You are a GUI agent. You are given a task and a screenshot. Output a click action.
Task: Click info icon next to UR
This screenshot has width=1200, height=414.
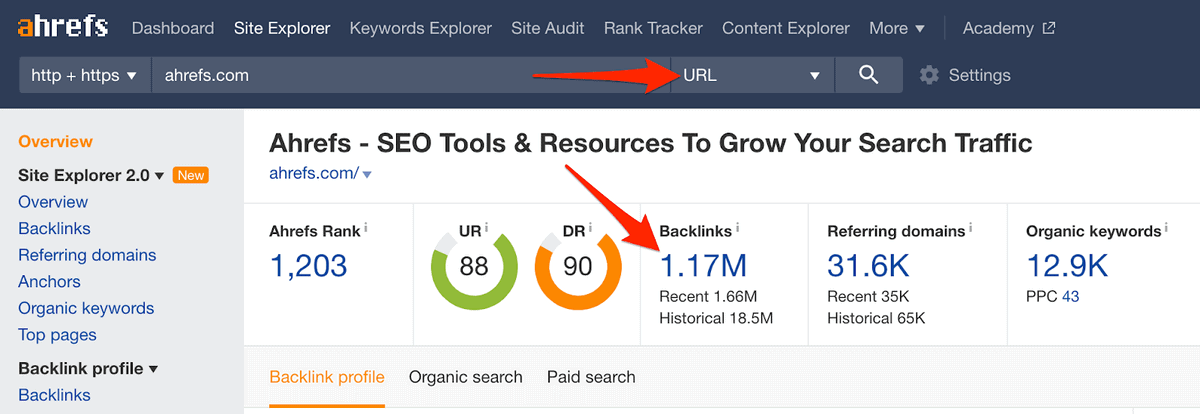pyautogui.click(x=486, y=229)
